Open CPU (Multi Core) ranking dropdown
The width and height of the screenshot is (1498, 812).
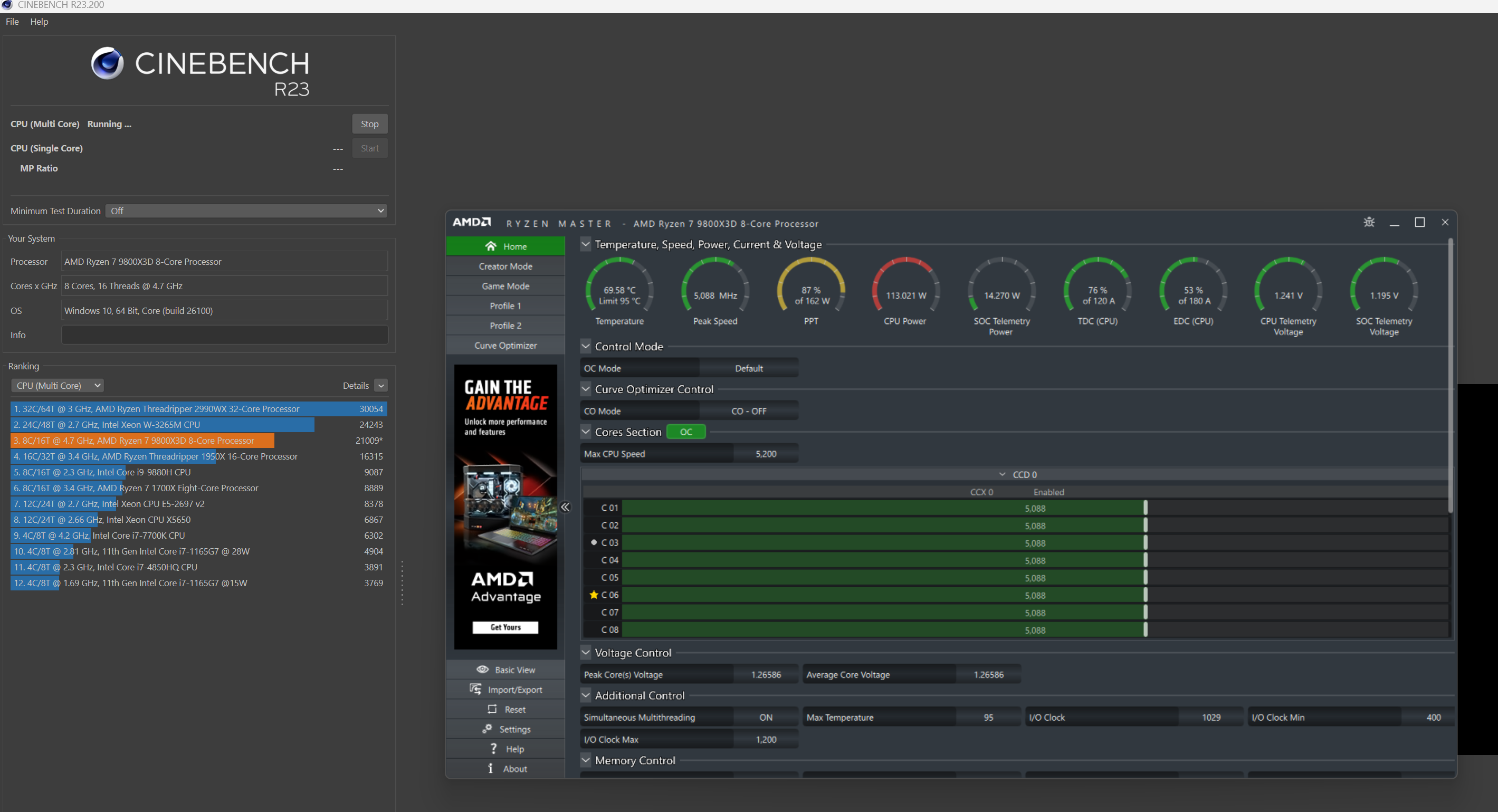57,385
